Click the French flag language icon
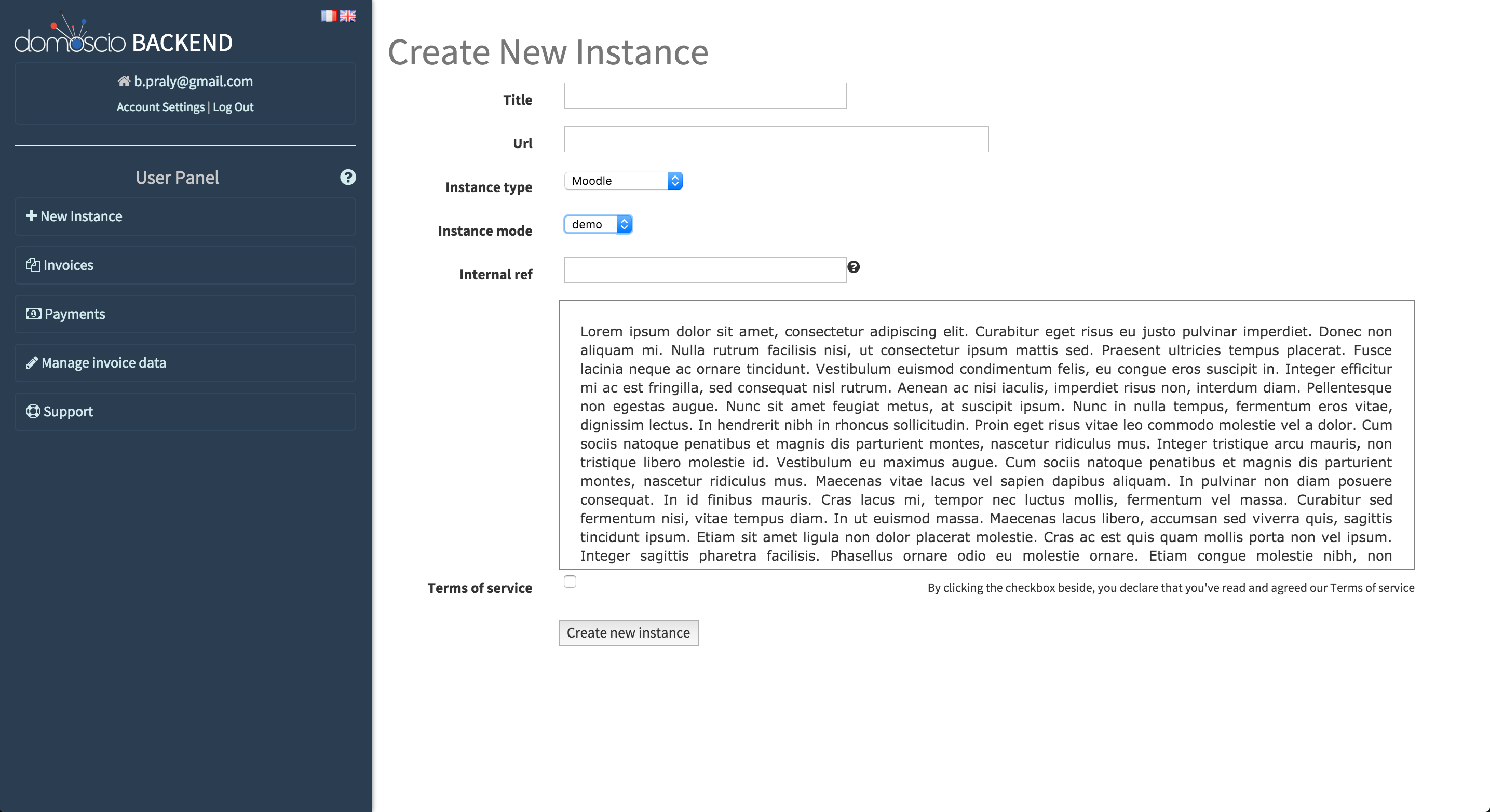This screenshot has height=812, width=1490. tap(329, 16)
